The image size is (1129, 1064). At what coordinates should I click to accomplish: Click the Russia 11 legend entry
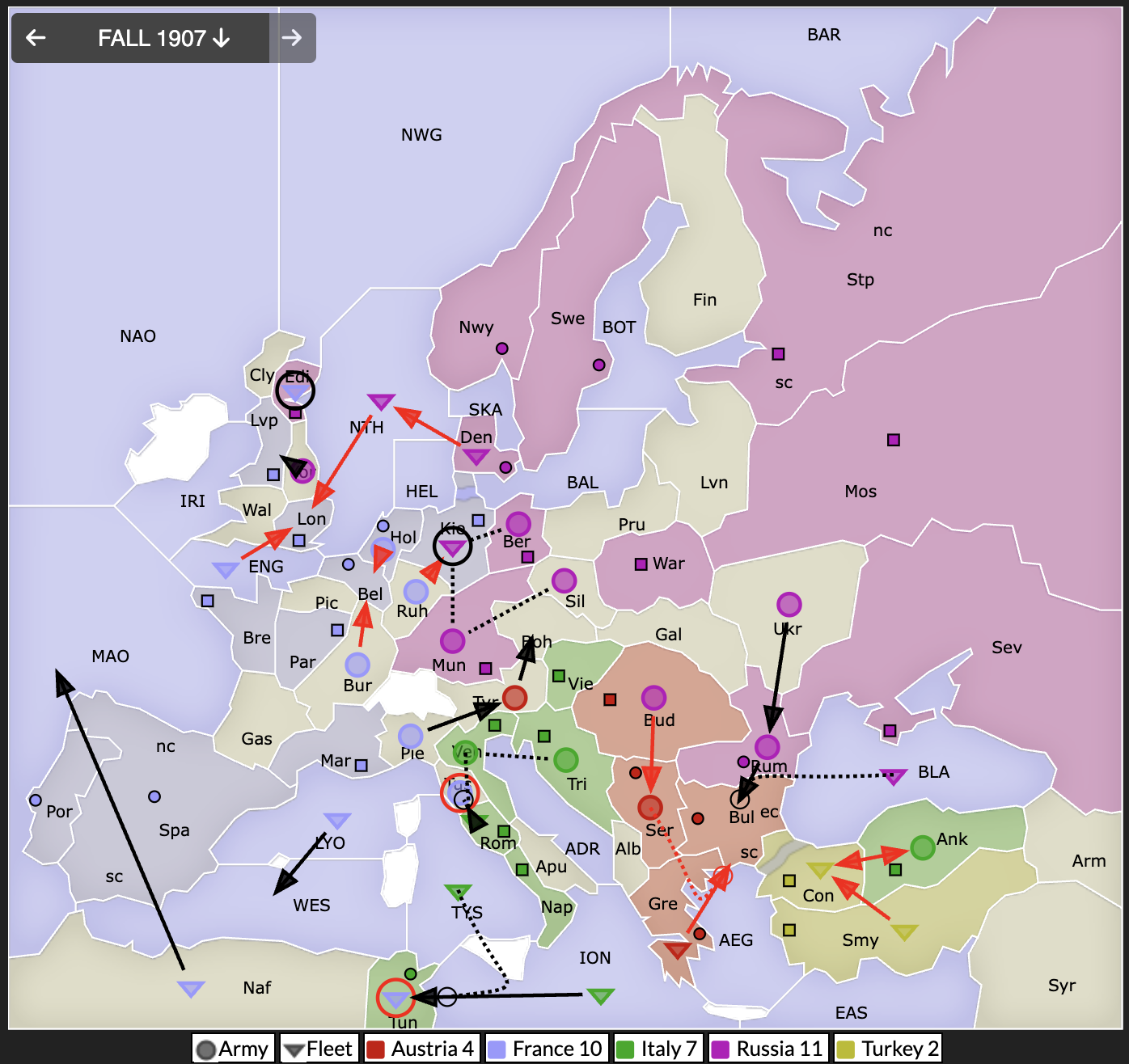pos(768,1049)
